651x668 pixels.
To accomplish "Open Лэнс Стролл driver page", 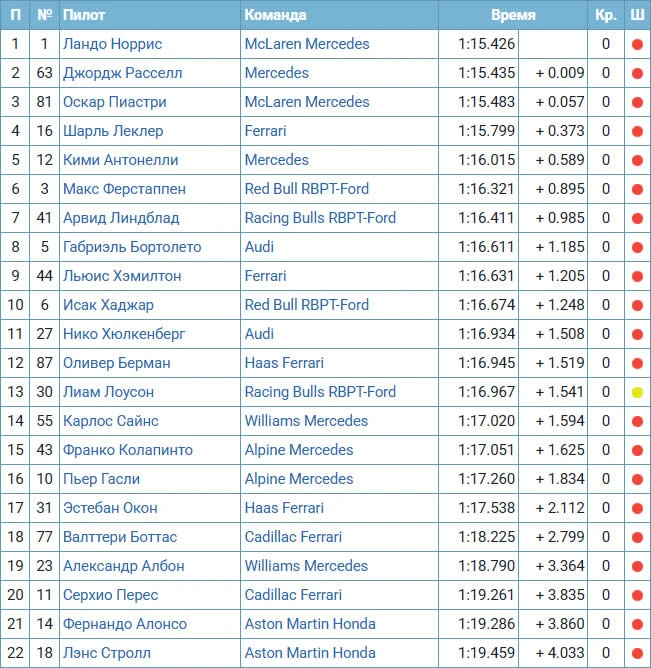I will coord(107,652).
